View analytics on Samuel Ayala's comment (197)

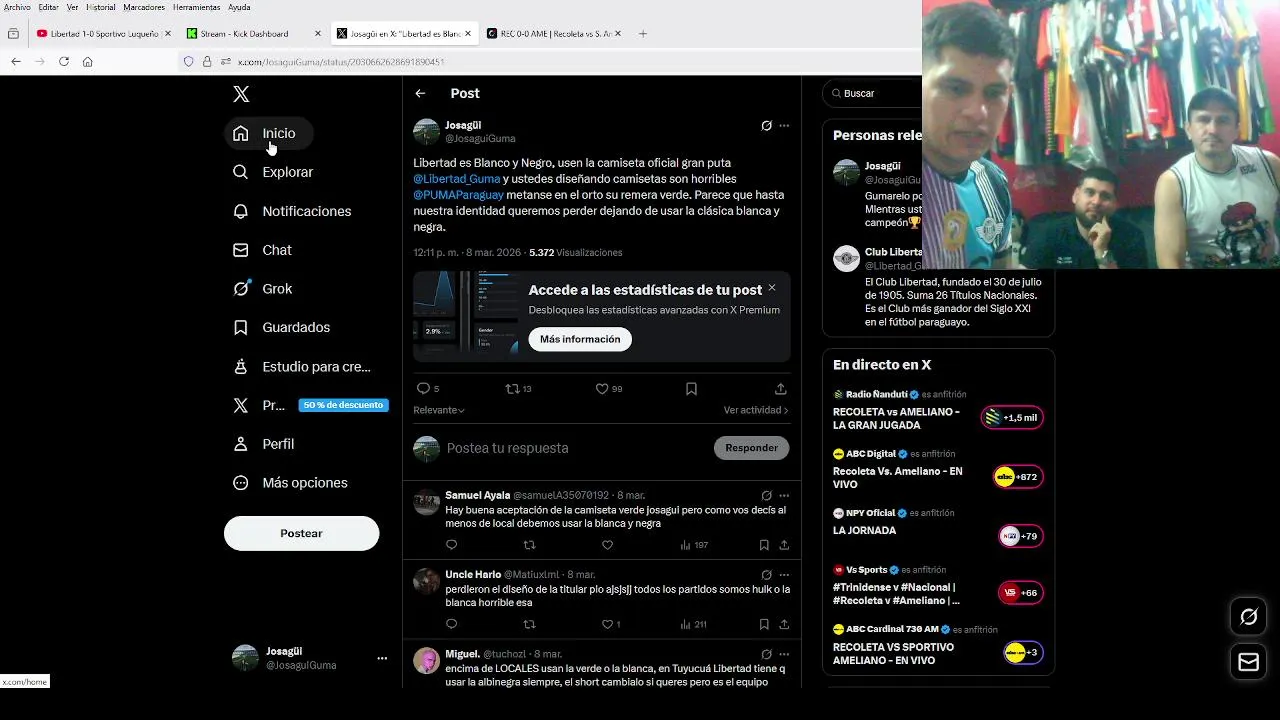point(693,545)
